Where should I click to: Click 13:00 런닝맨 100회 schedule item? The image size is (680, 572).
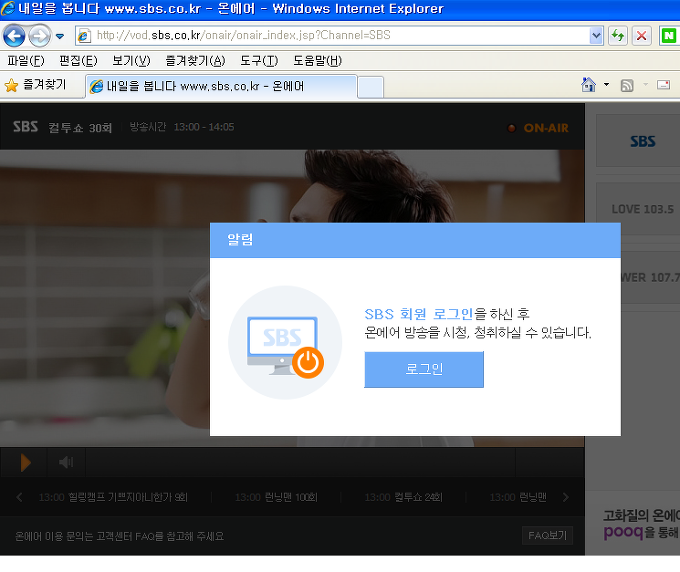(276, 497)
